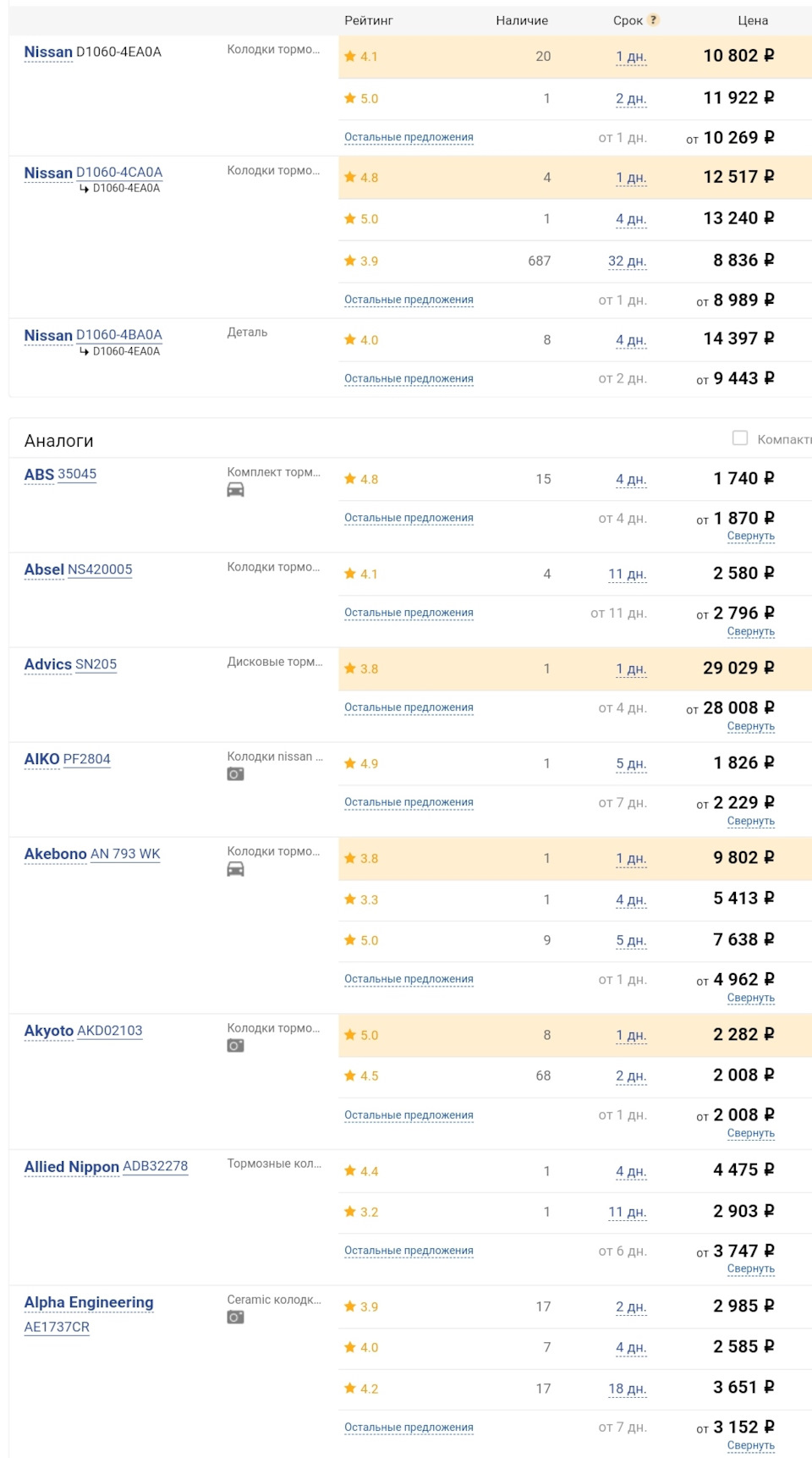Enable the Компактно checkbox in Аналоги

point(740,438)
